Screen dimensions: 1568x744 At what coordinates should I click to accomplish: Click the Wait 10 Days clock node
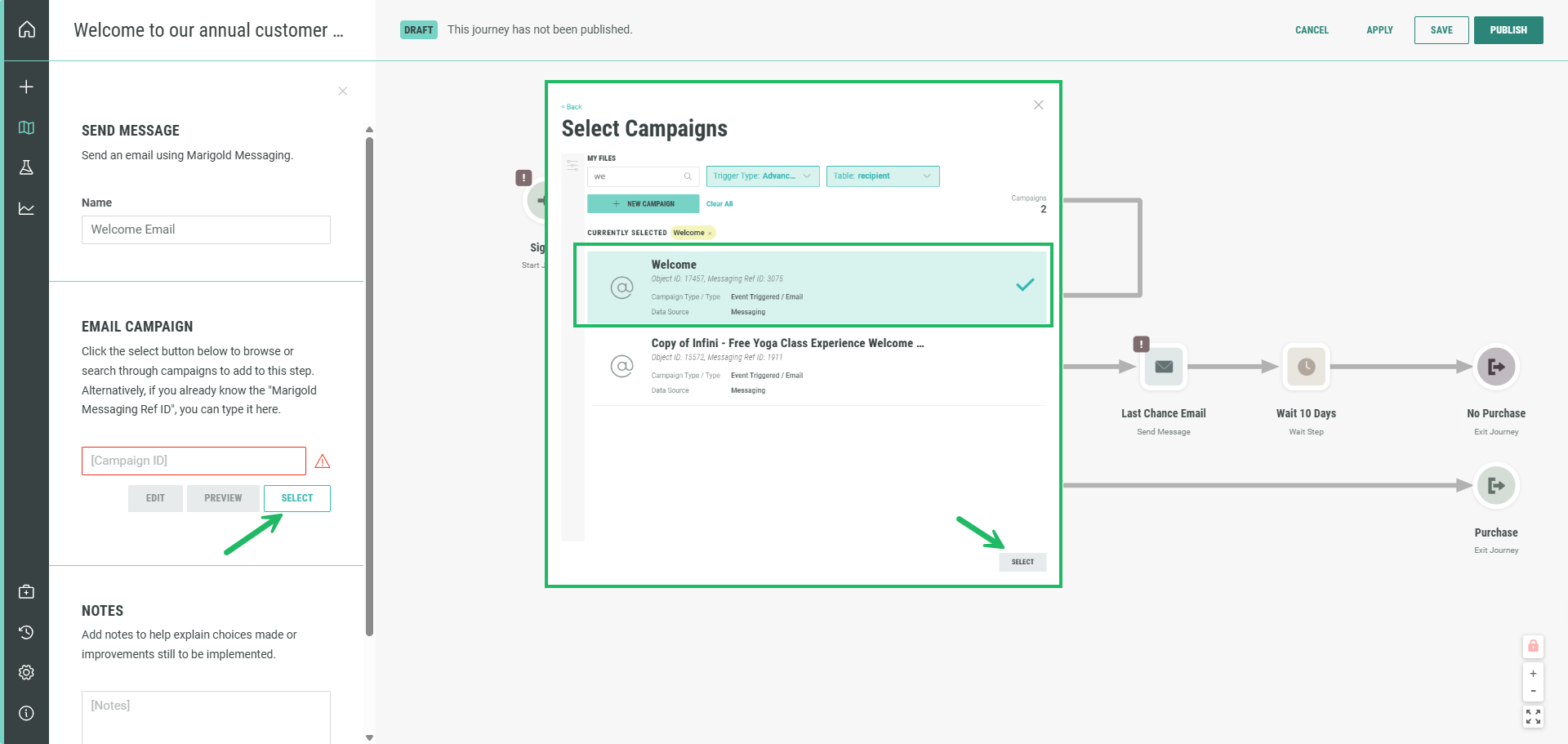coord(1306,367)
